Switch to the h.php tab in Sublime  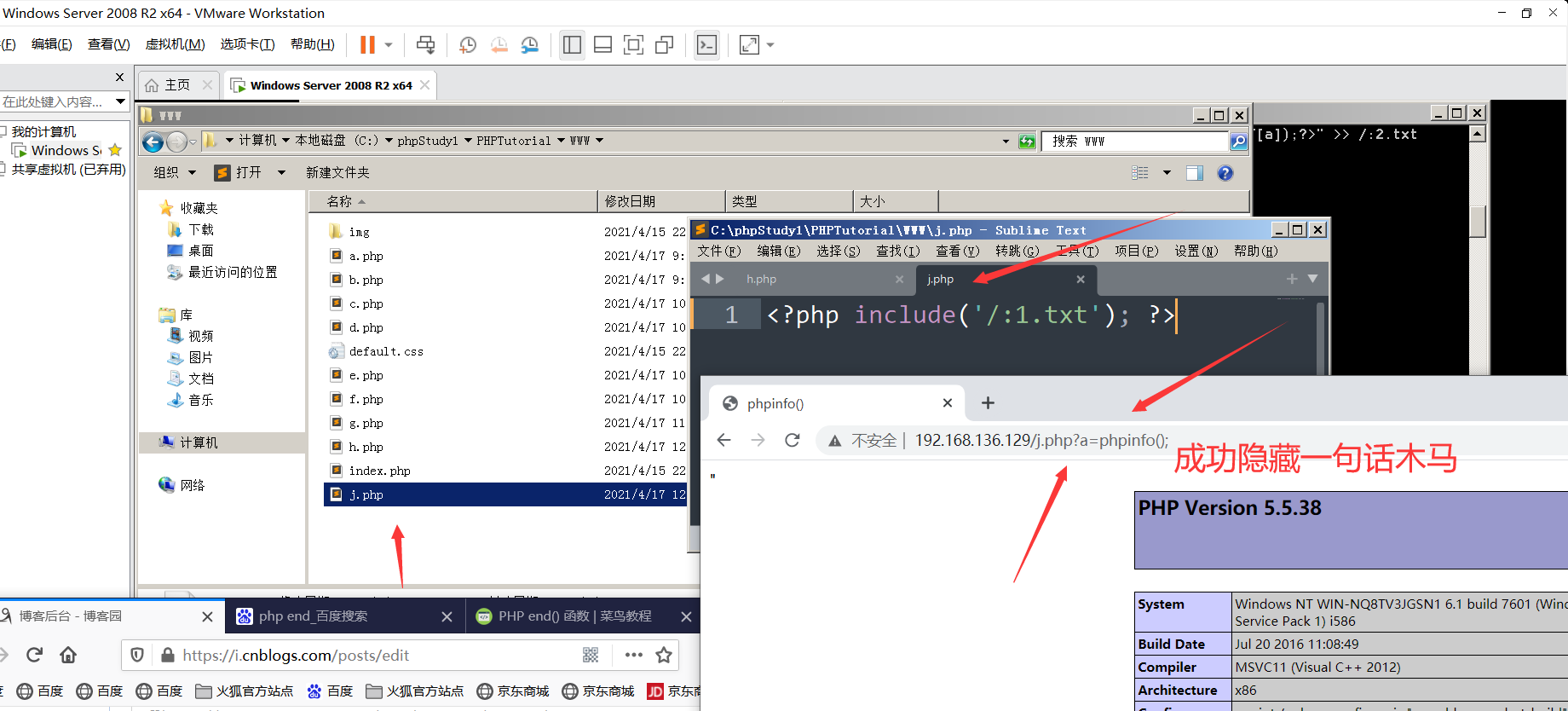(761, 279)
